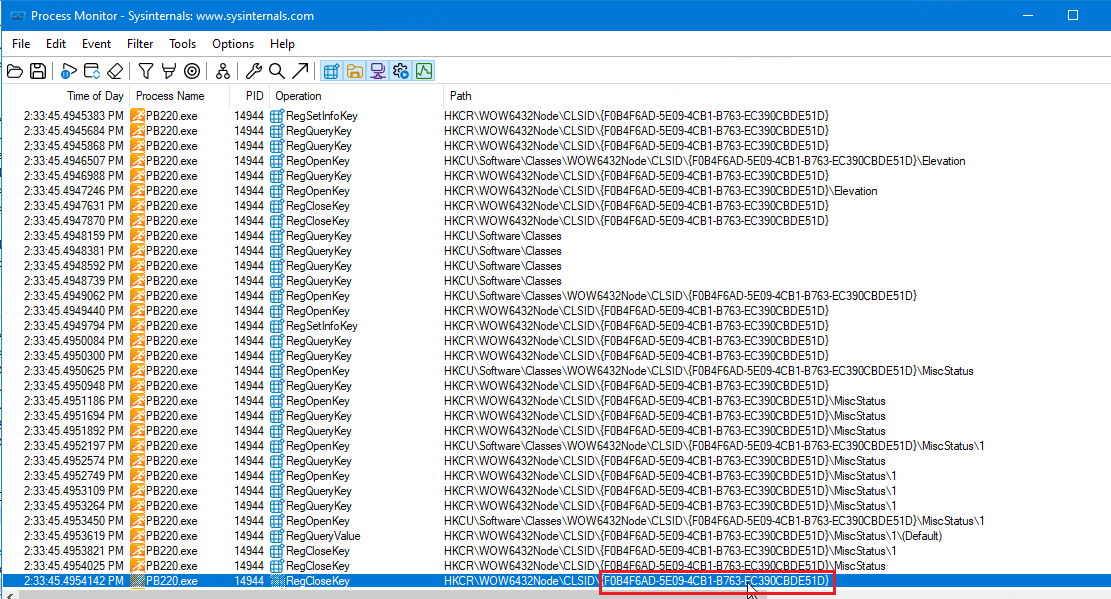Select the time 2:33:45.4945868 PM
1111x599 pixels.
coord(74,146)
